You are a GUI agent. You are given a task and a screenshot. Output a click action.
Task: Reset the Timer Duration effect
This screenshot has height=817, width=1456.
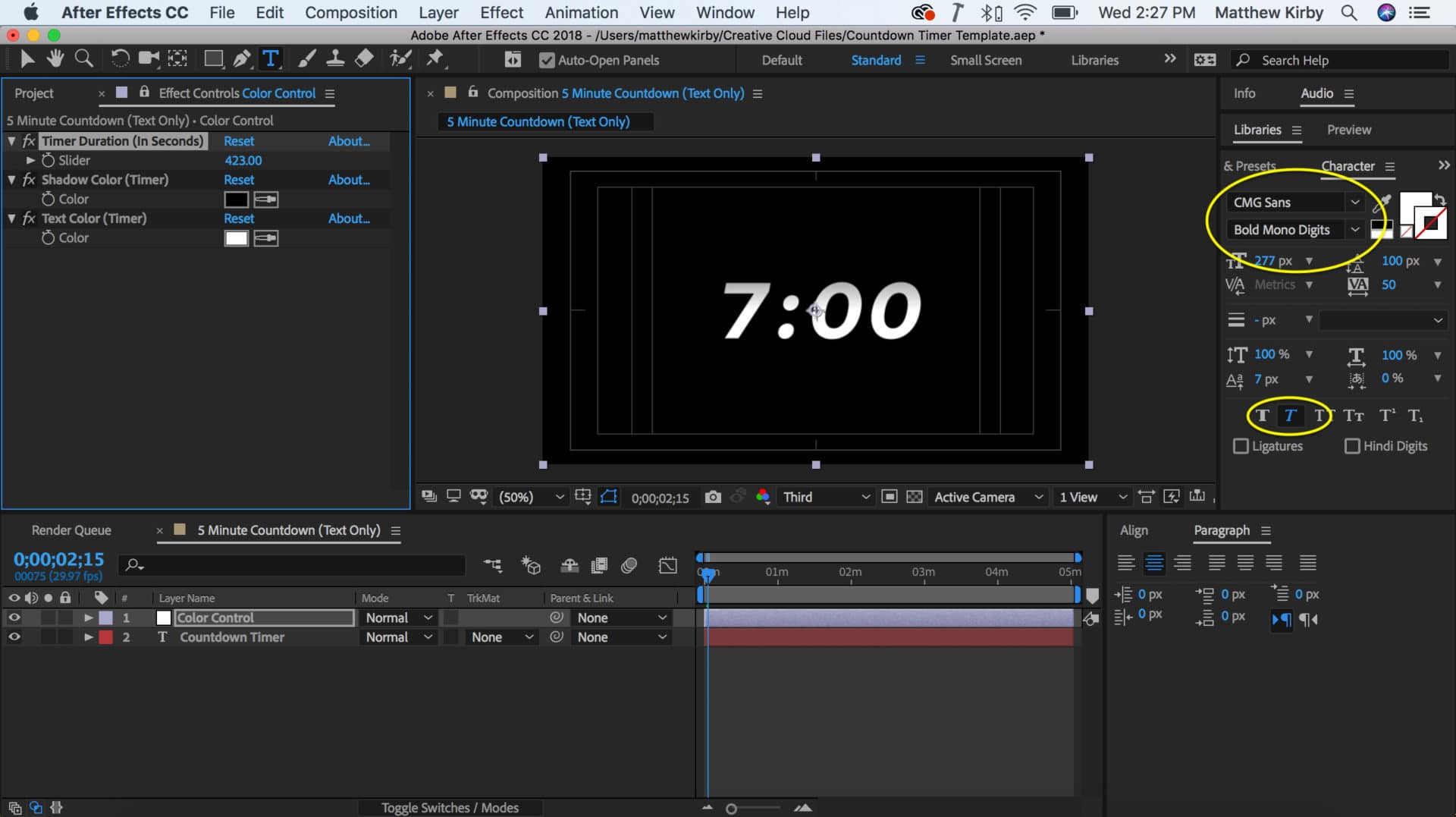click(239, 141)
